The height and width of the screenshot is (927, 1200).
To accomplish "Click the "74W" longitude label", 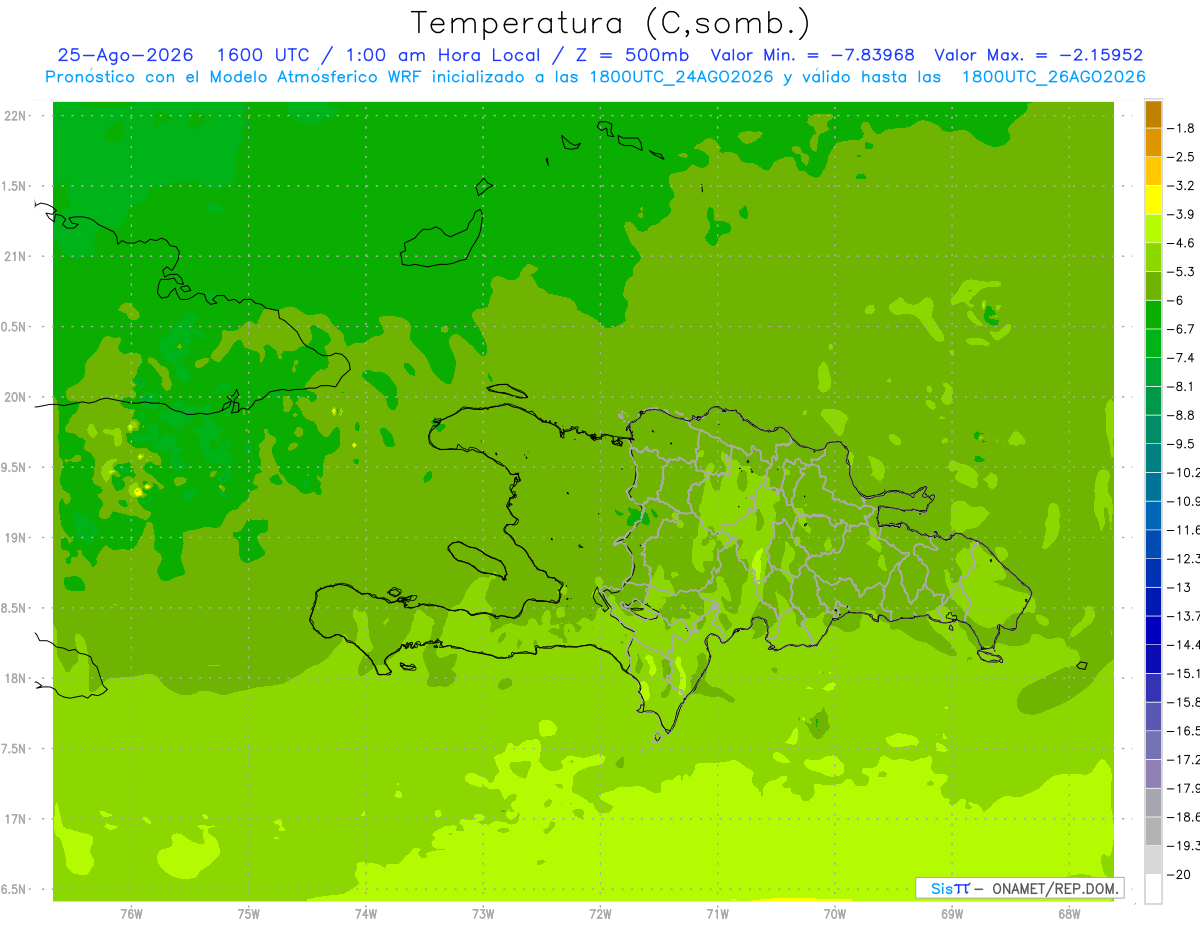I will 366,913.
